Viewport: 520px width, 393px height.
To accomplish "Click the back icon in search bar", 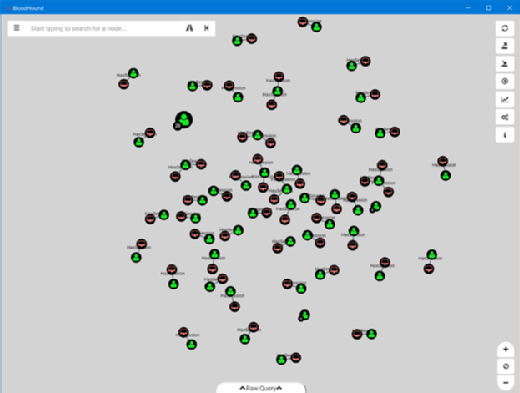I will coord(206,28).
